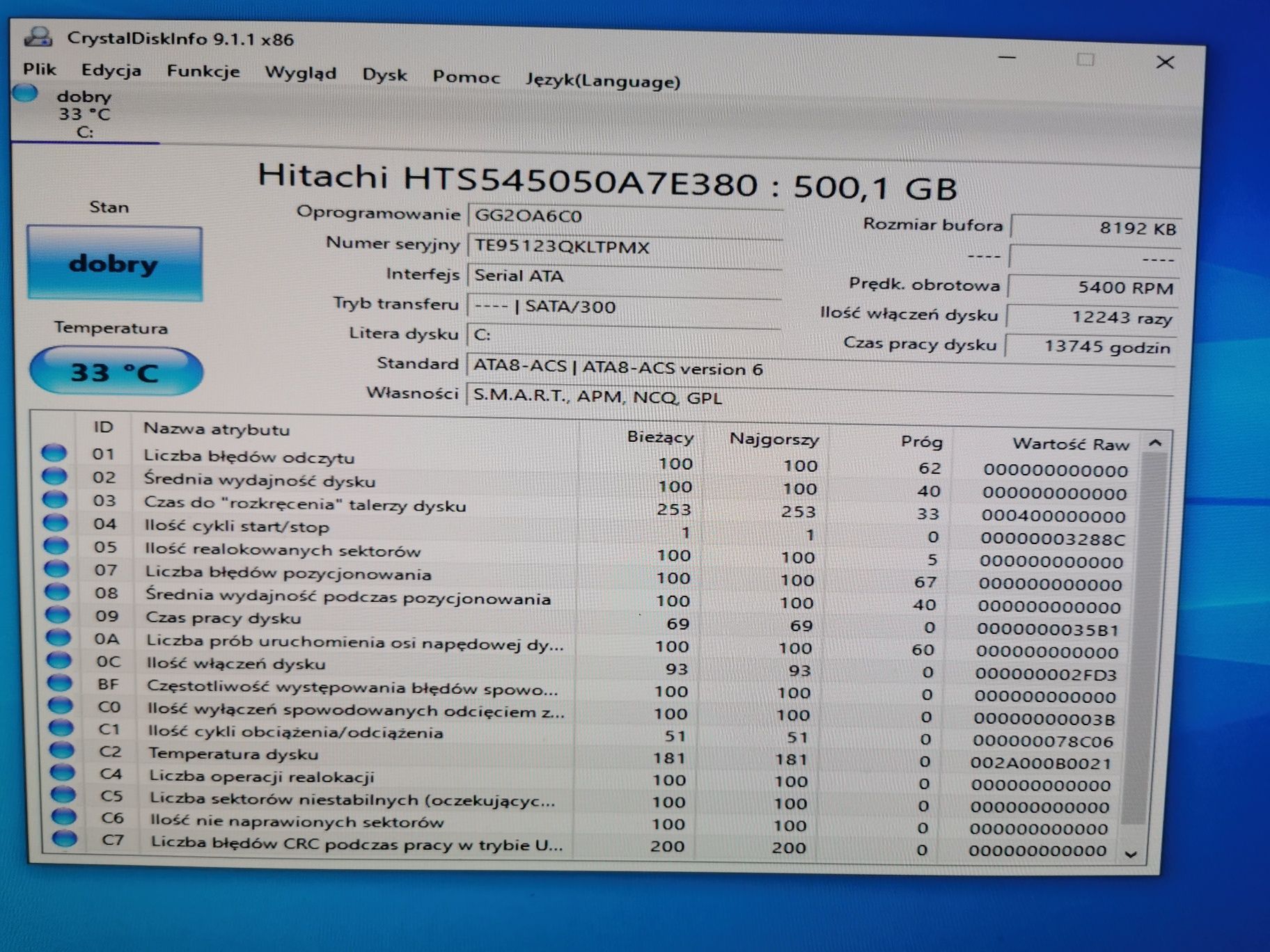Image resolution: width=1270 pixels, height=952 pixels.
Task: Click the 'Wartość Raw' column header
Action: pyautogui.click(x=1046, y=443)
